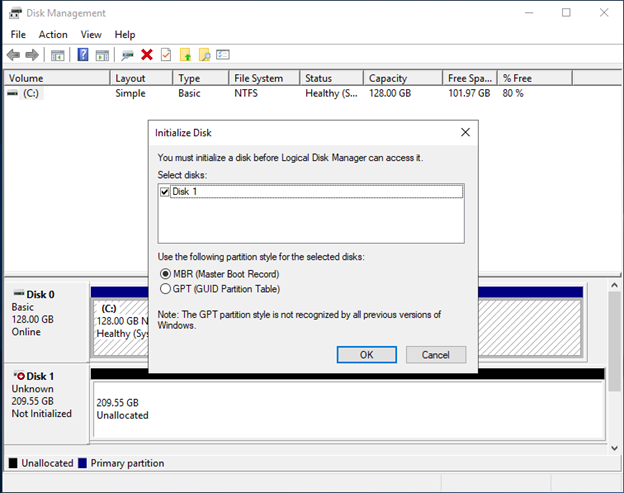Sort by the Layout column header

[x=141, y=78]
